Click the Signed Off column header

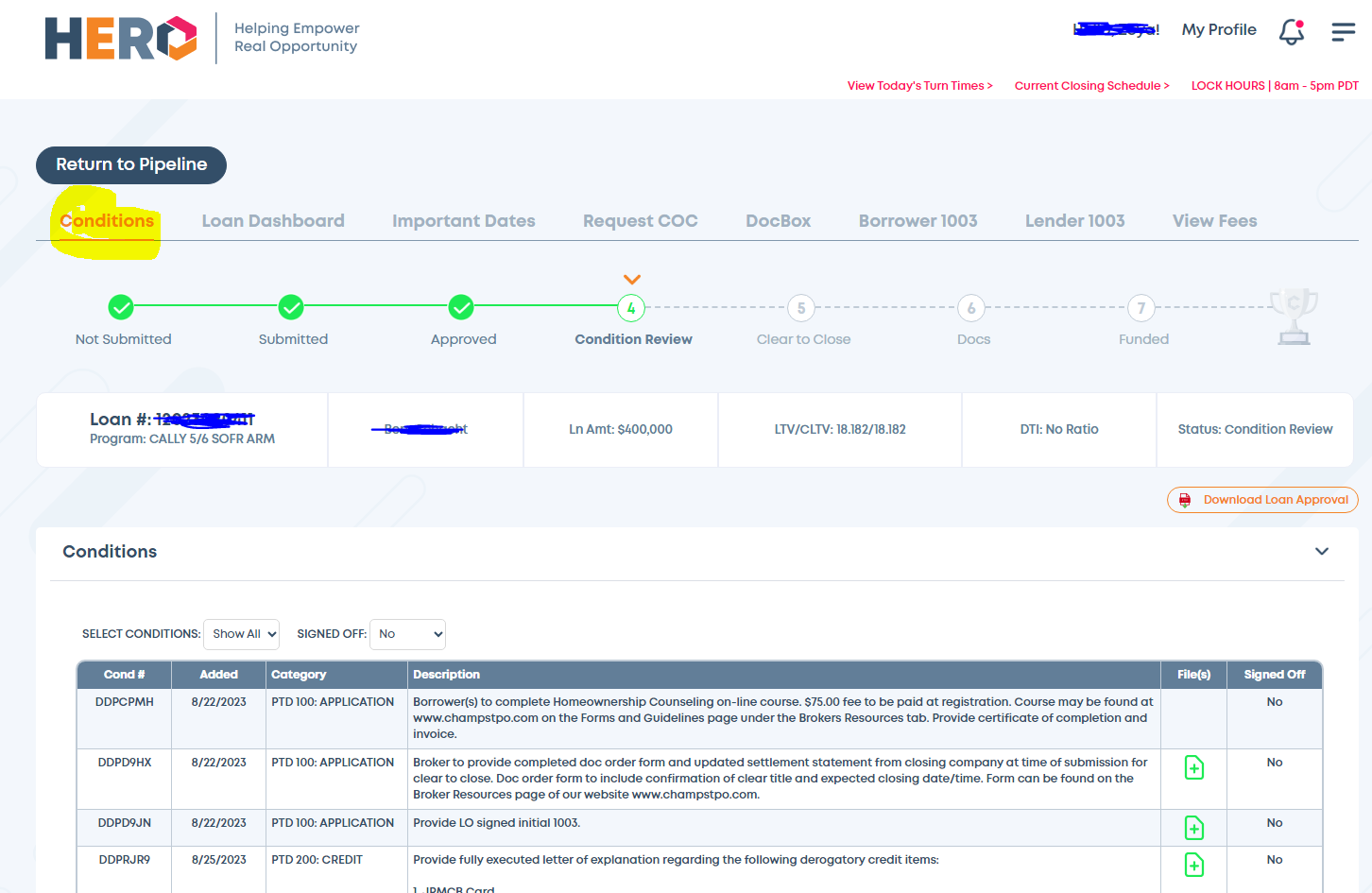pyautogui.click(x=1275, y=675)
